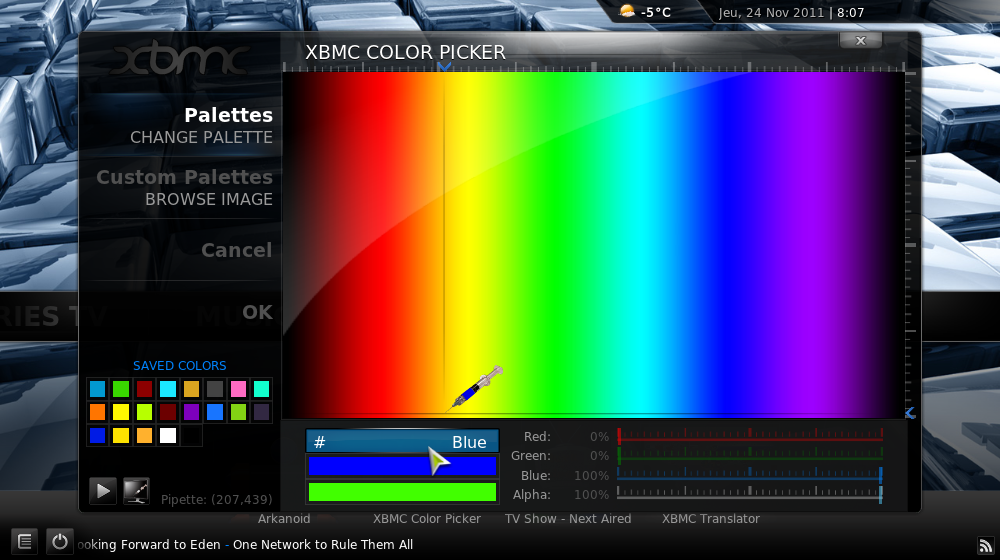Screen dimensions: 1000x560
Task: Pick the cyan saved color
Action: [168, 388]
